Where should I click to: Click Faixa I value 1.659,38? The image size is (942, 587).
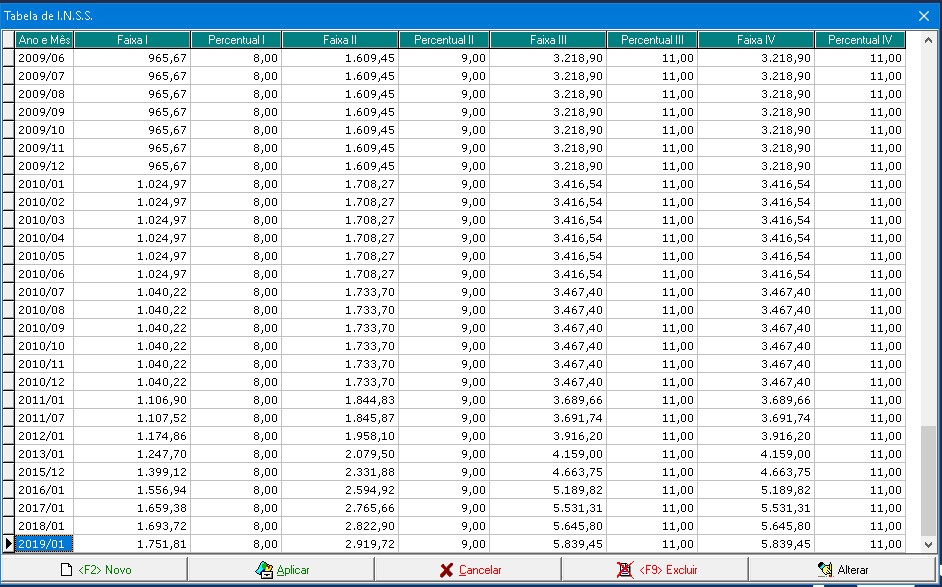(x=132, y=508)
